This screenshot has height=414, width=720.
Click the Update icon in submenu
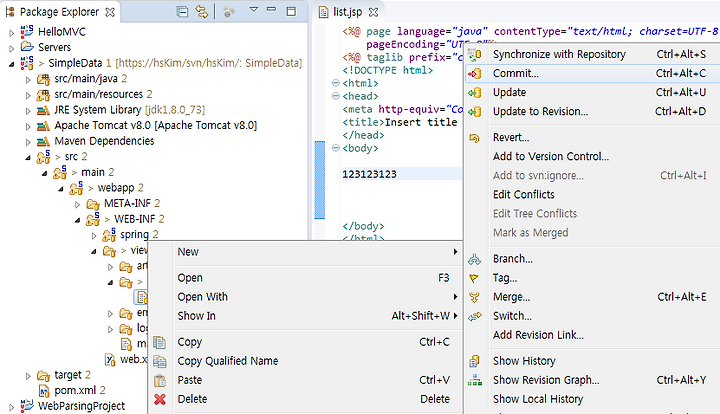[475, 93]
